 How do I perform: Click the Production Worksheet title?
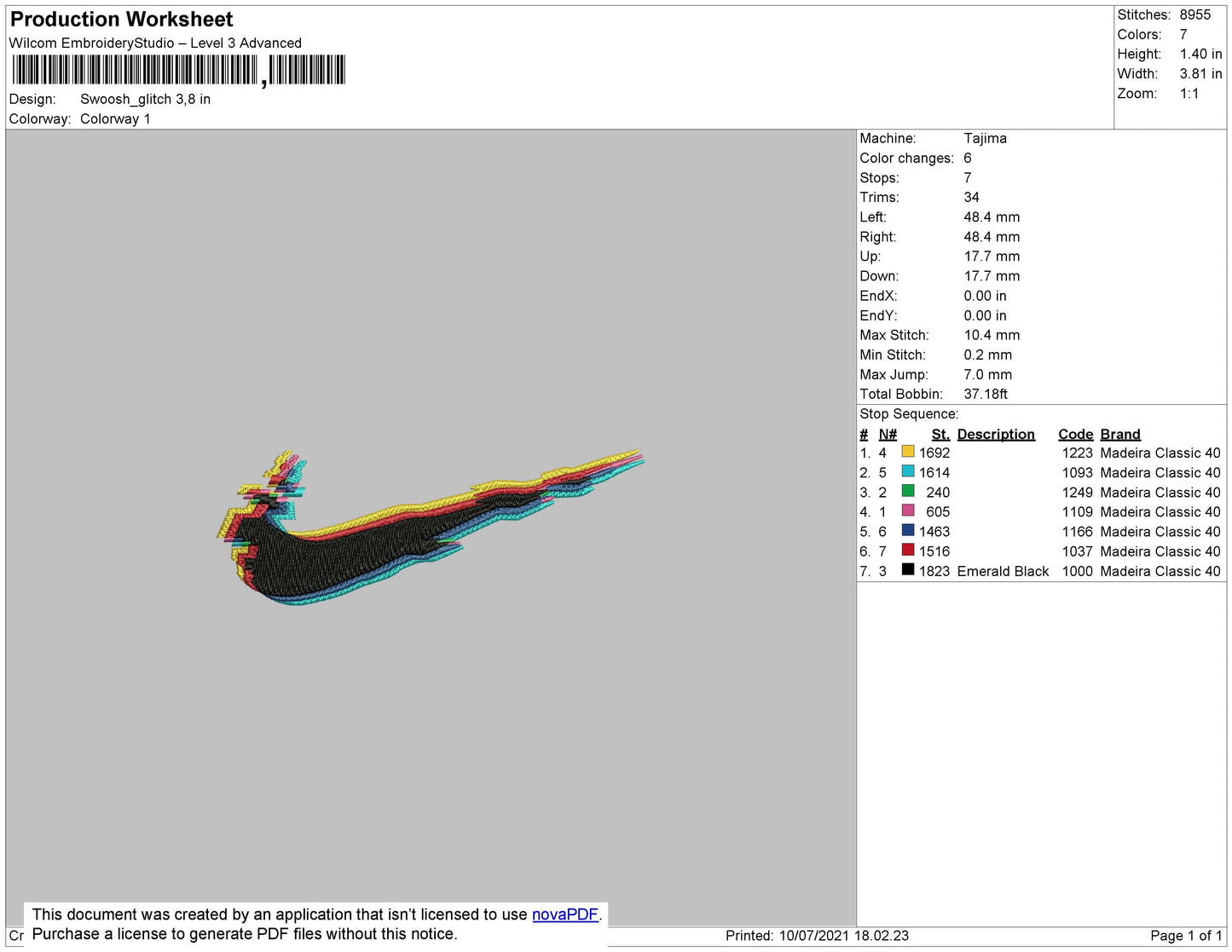(121, 20)
